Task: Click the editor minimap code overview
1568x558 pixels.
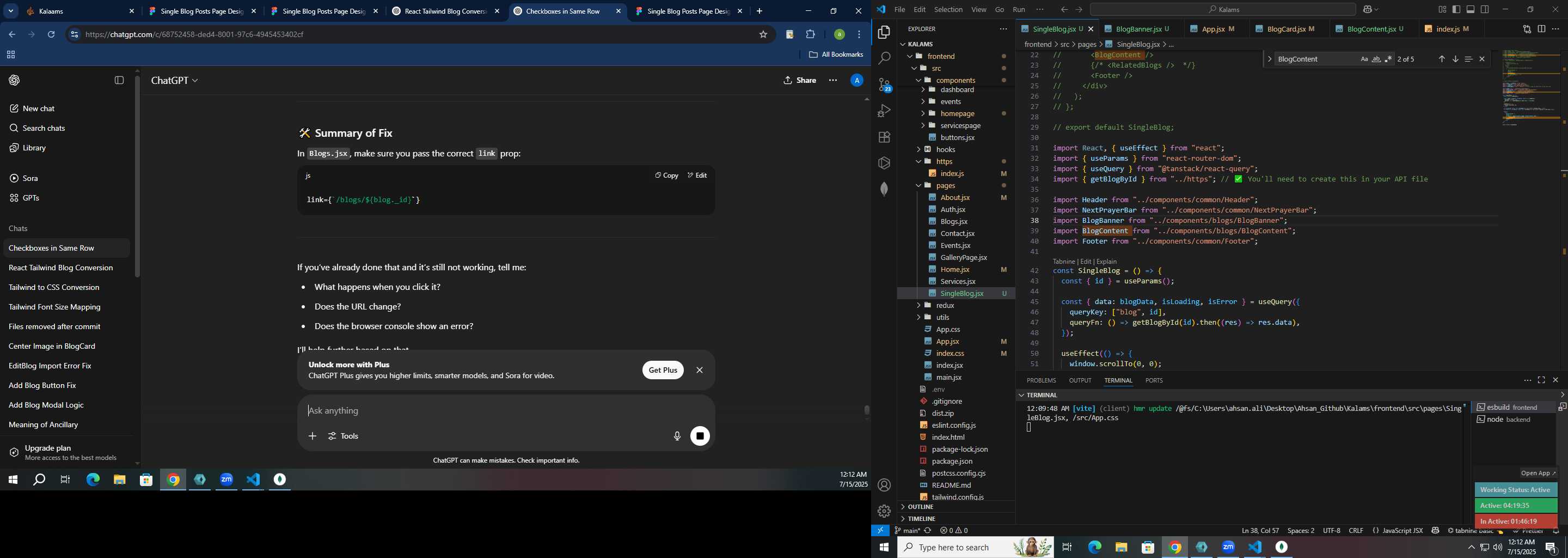Action: [1531, 88]
